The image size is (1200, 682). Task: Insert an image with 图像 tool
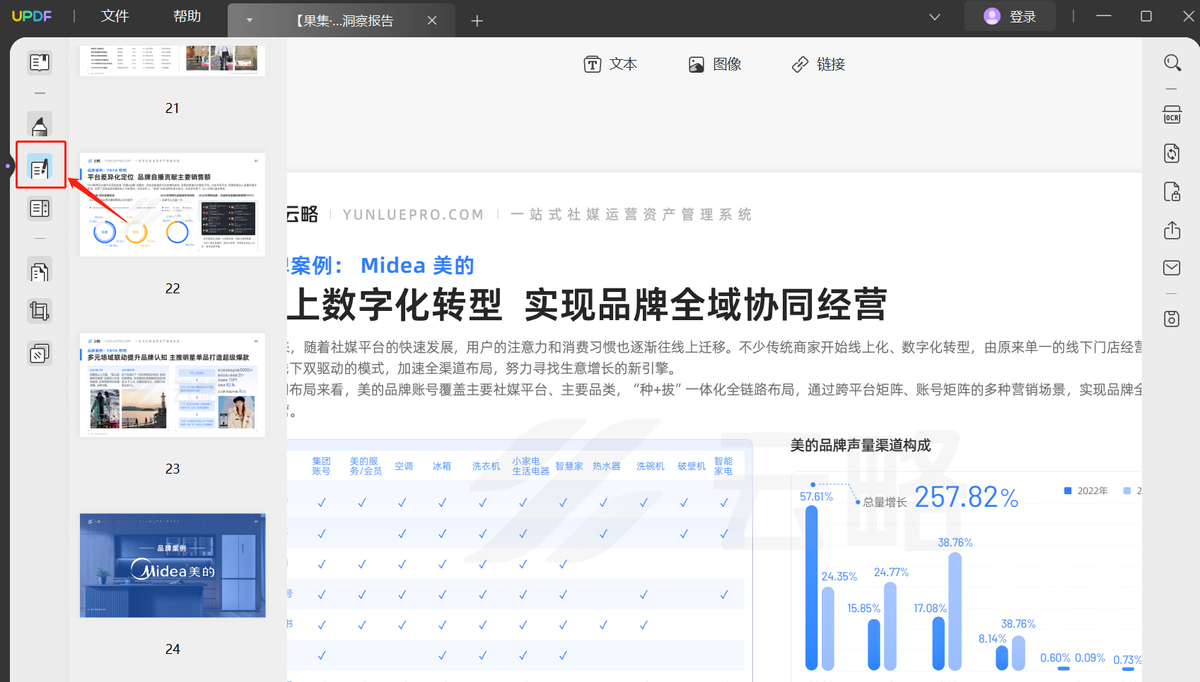pos(715,64)
